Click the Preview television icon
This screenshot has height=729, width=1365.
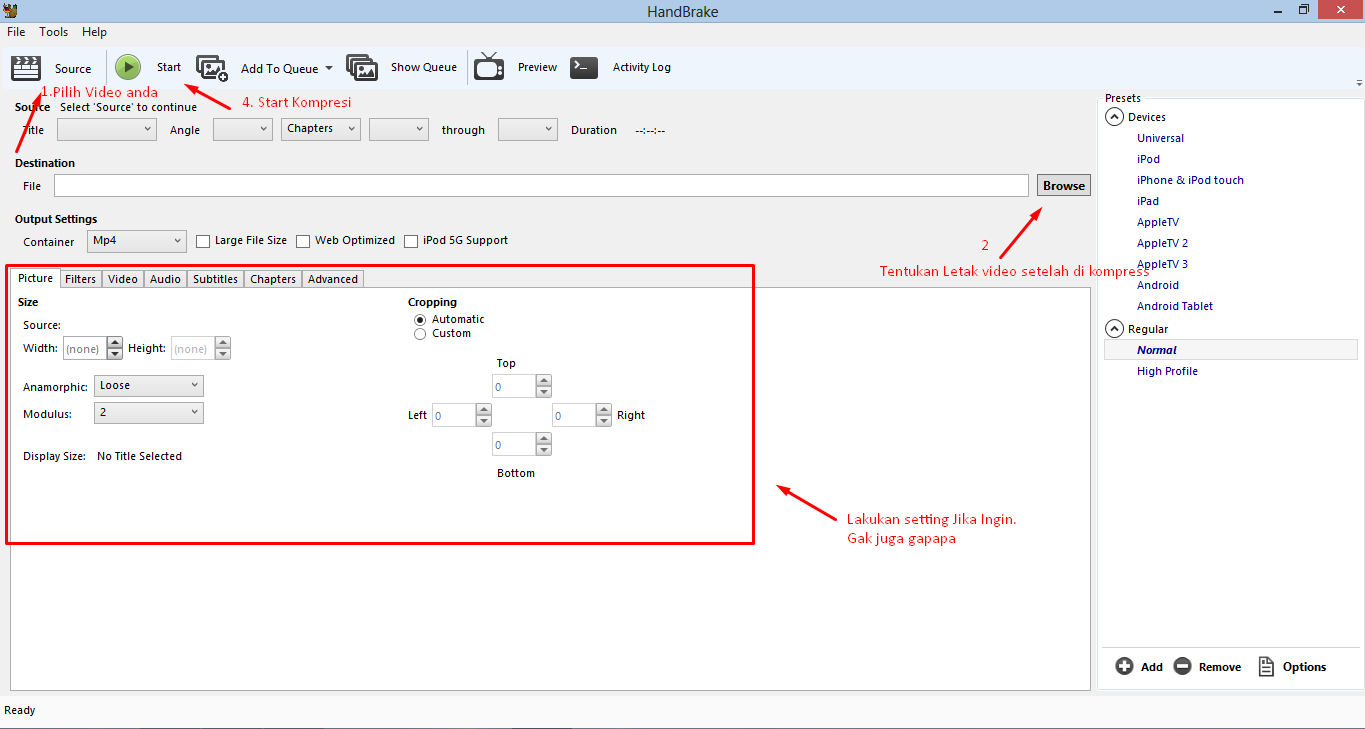click(489, 67)
